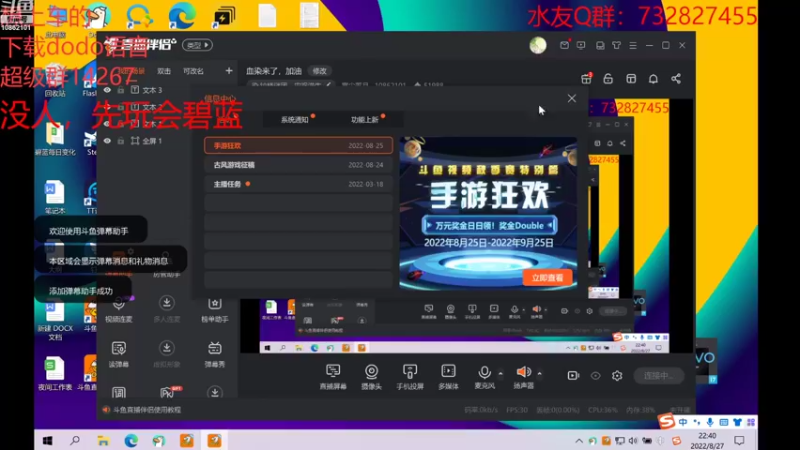The image size is (800, 450).
Task: Toggle lock on 文本 3 layer
Action: pyautogui.click(x=121, y=90)
